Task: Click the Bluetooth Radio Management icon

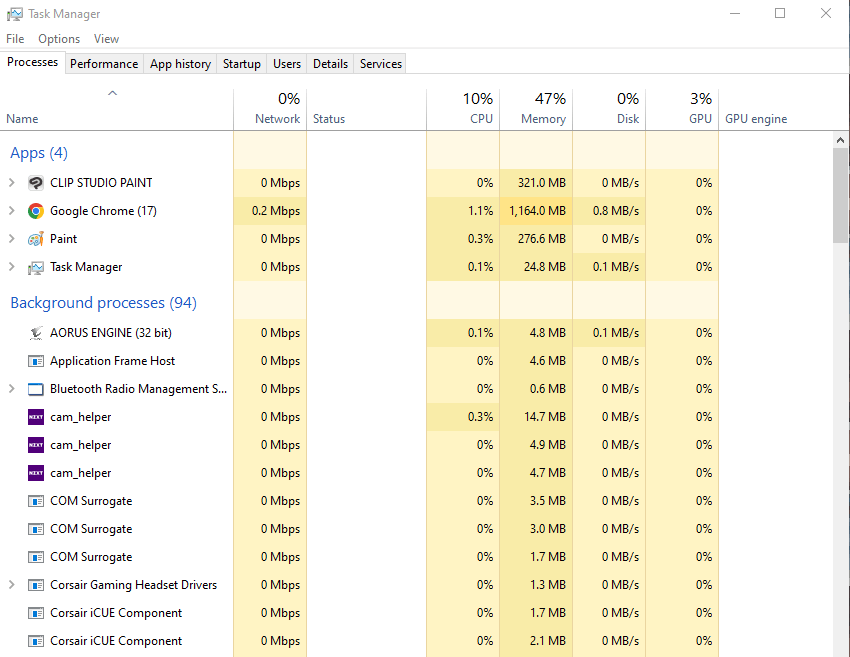Action: coord(36,389)
